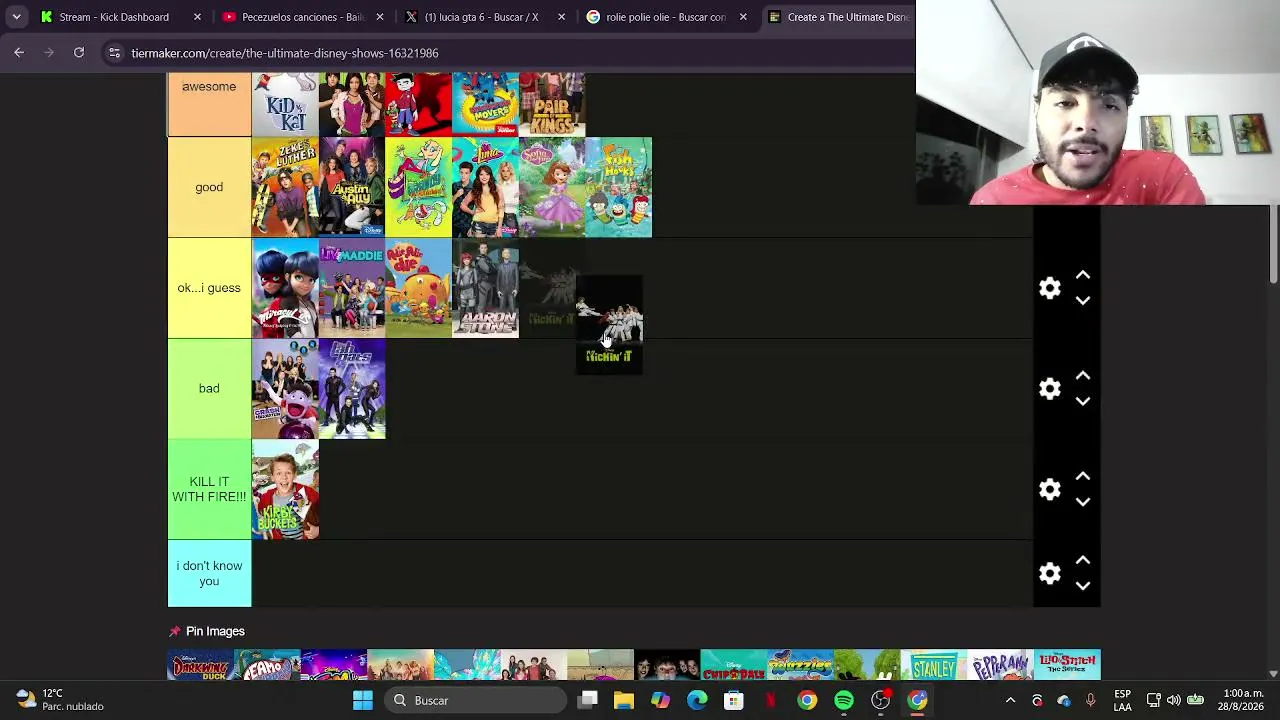Click the 'i don't know you' tier label
1280x720 pixels.
(209, 573)
